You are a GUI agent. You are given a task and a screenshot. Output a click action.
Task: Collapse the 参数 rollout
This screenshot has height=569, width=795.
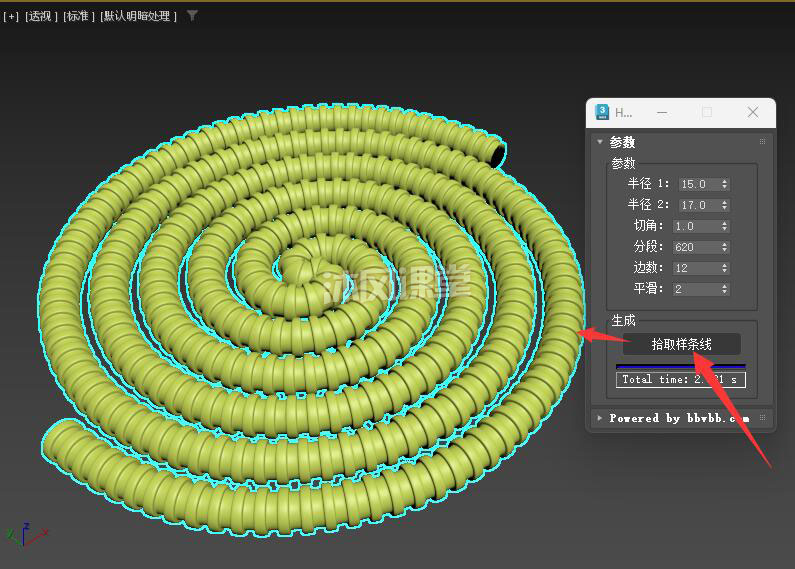tap(600, 142)
